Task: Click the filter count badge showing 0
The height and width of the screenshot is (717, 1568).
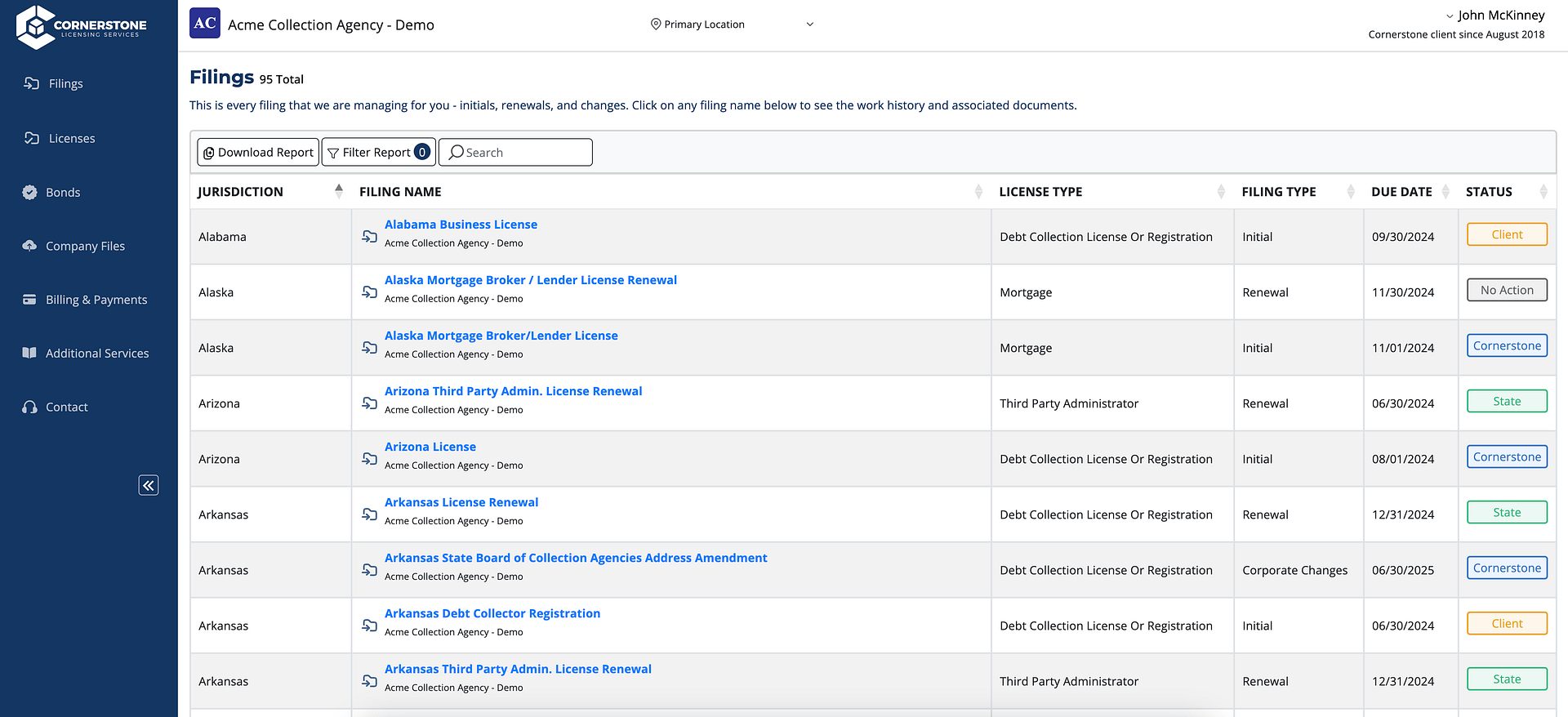Action: 422,152
